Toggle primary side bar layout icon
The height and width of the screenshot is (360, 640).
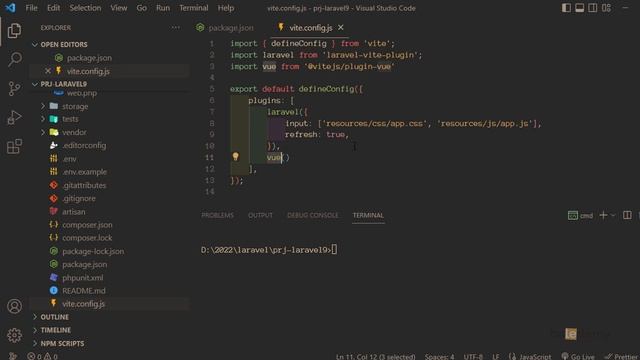point(566,8)
